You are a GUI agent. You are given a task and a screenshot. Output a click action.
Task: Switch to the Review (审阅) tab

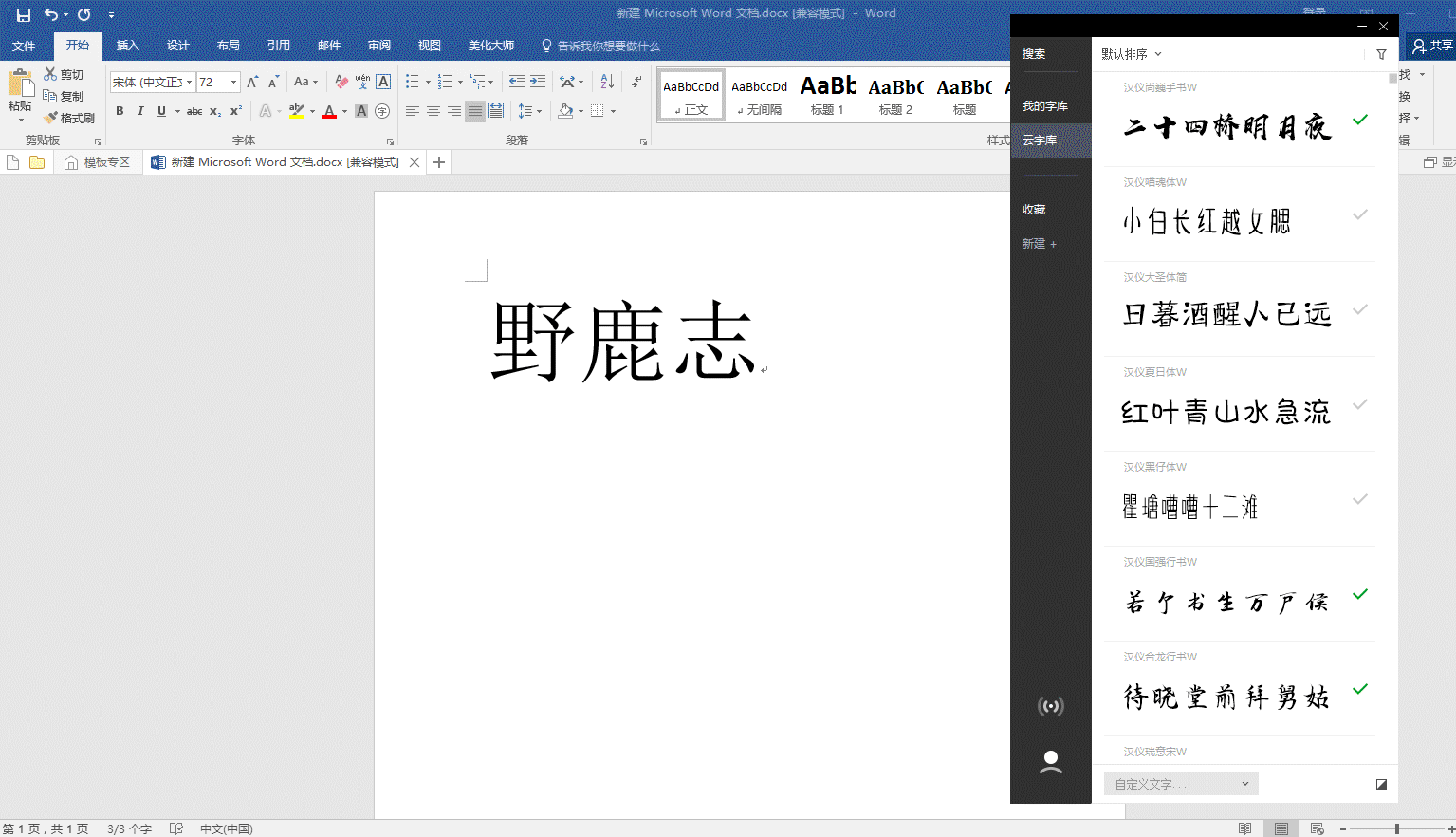[379, 46]
